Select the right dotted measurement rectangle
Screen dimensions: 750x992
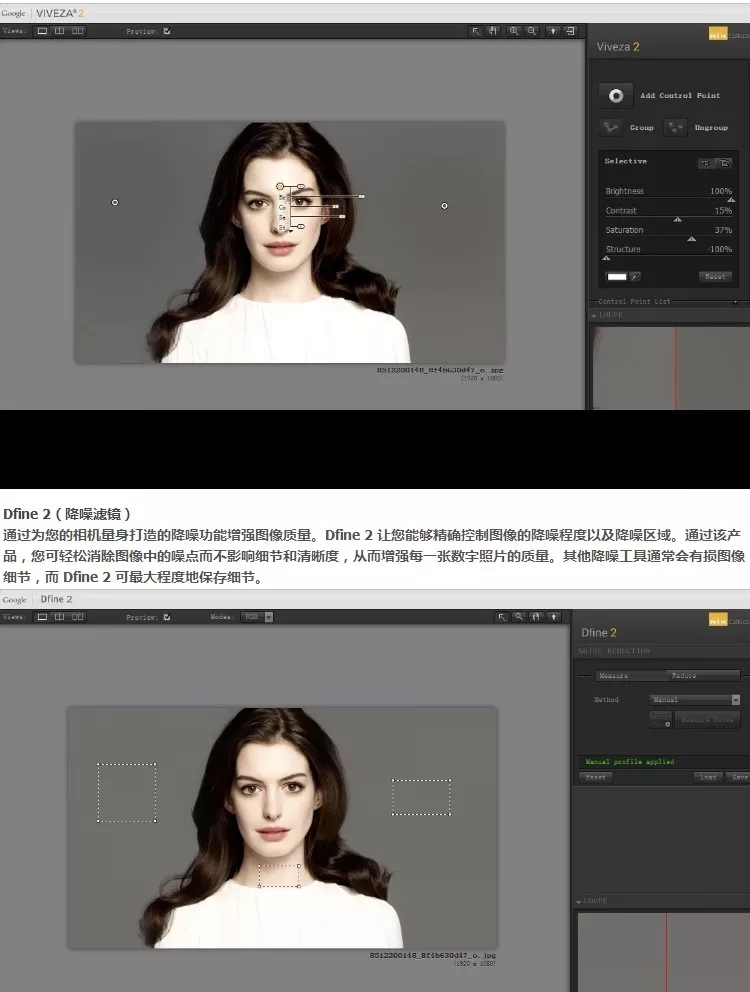[422, 797]
